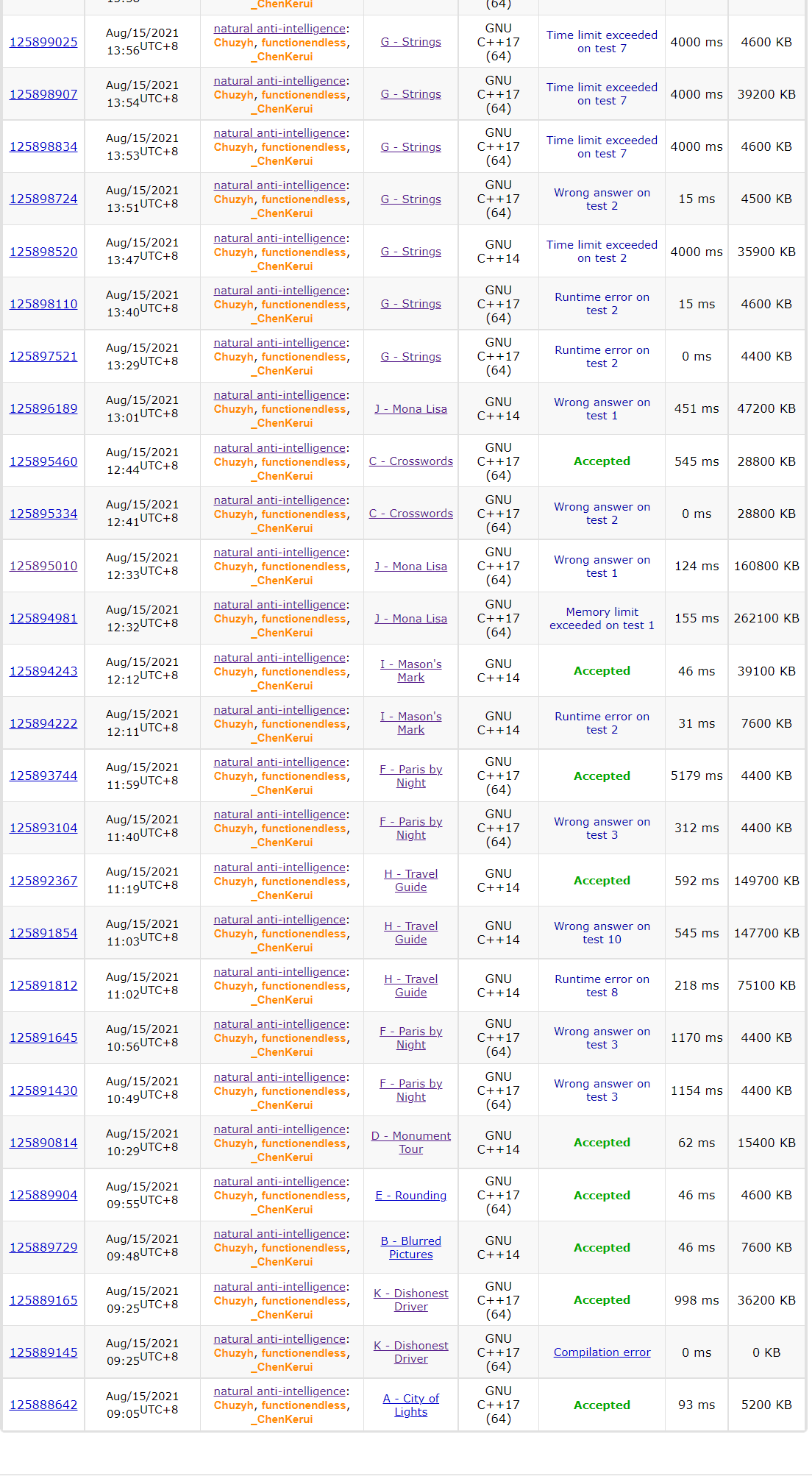The height and width of the screenshot is (1476, 812).
Task: Open submission 125894981 with memory limit exceeded
Action: click(x=43, y=618)
